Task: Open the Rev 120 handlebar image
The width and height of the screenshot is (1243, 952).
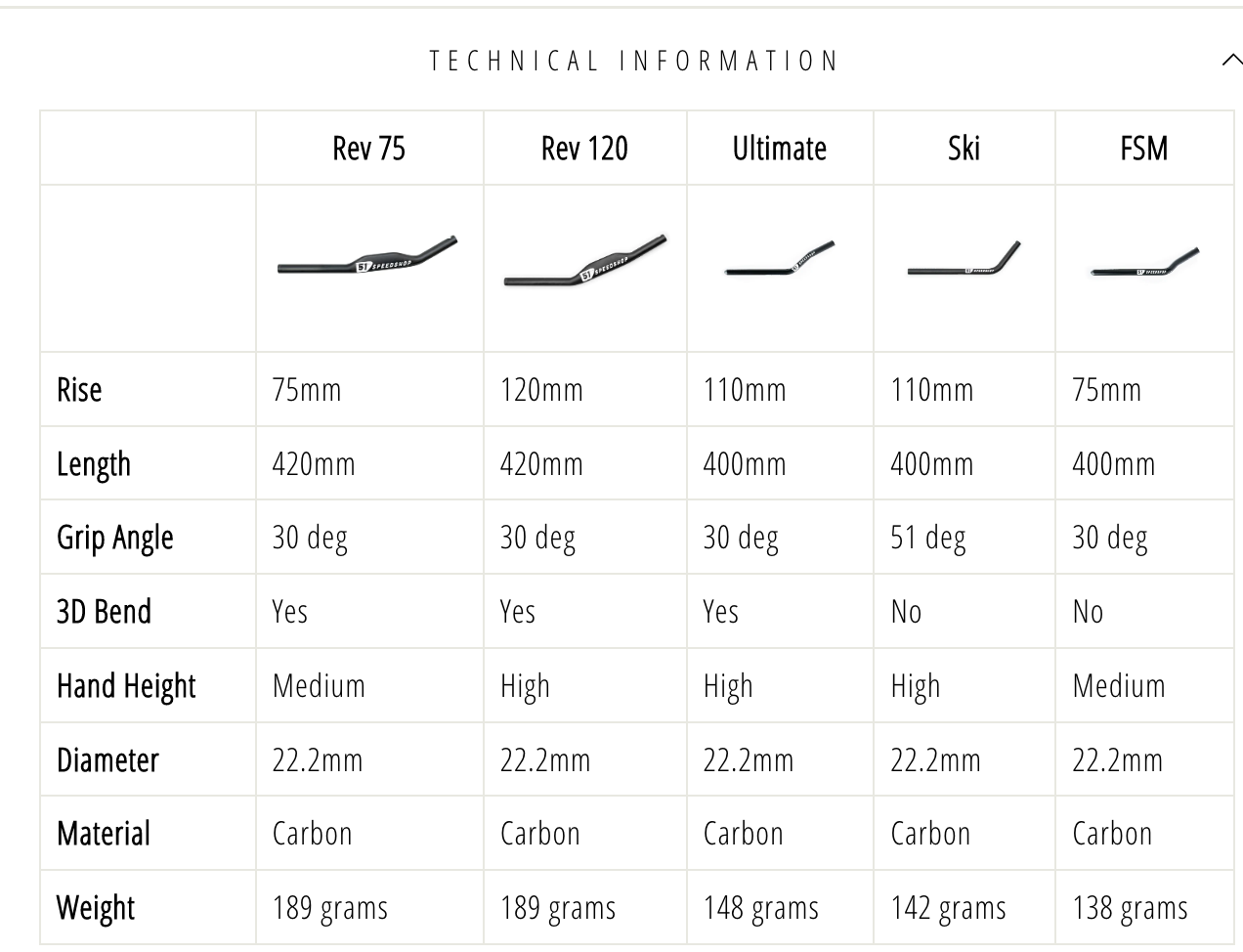Action: [x=585, y=261]
